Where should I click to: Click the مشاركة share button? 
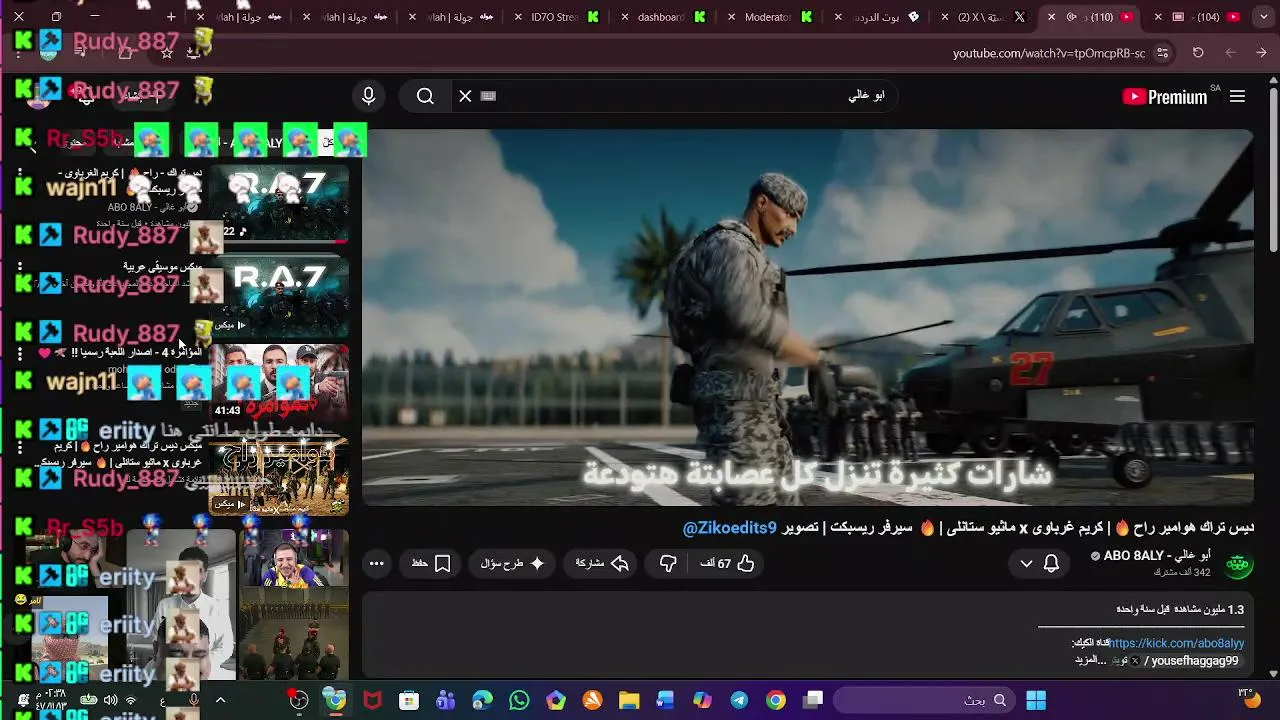pyautogui.click(x=601, y=564)
